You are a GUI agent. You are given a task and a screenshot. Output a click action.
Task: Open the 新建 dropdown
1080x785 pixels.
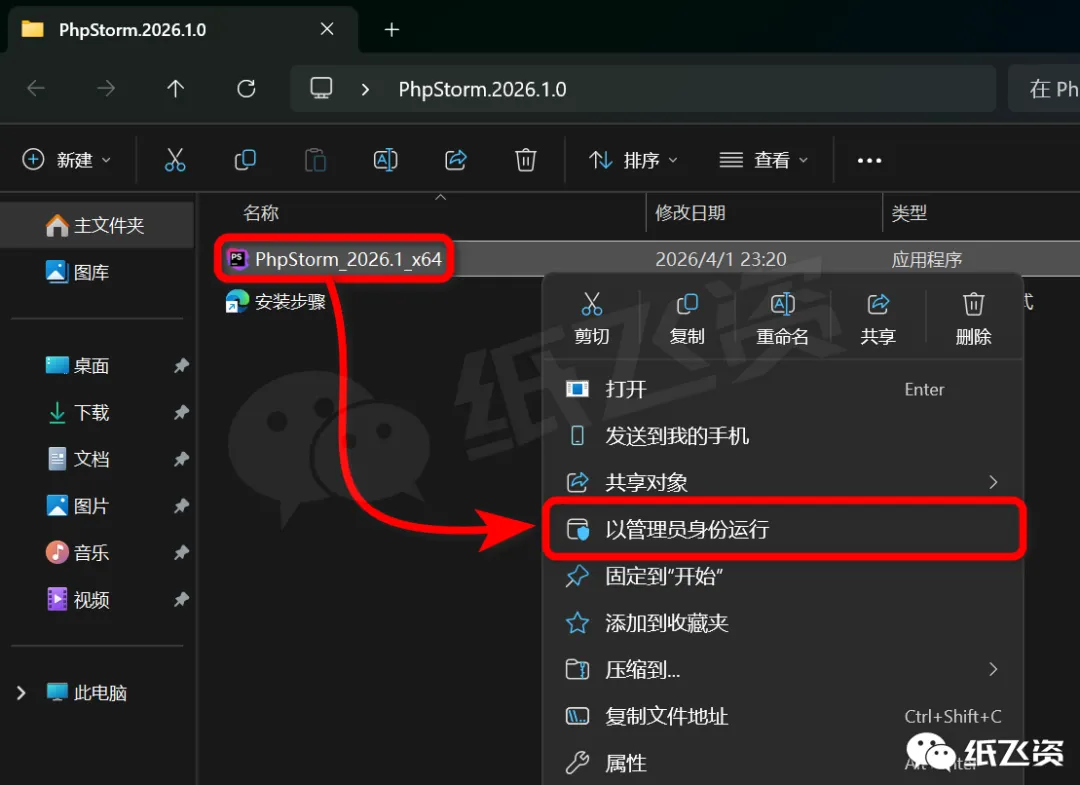point(66,160)
